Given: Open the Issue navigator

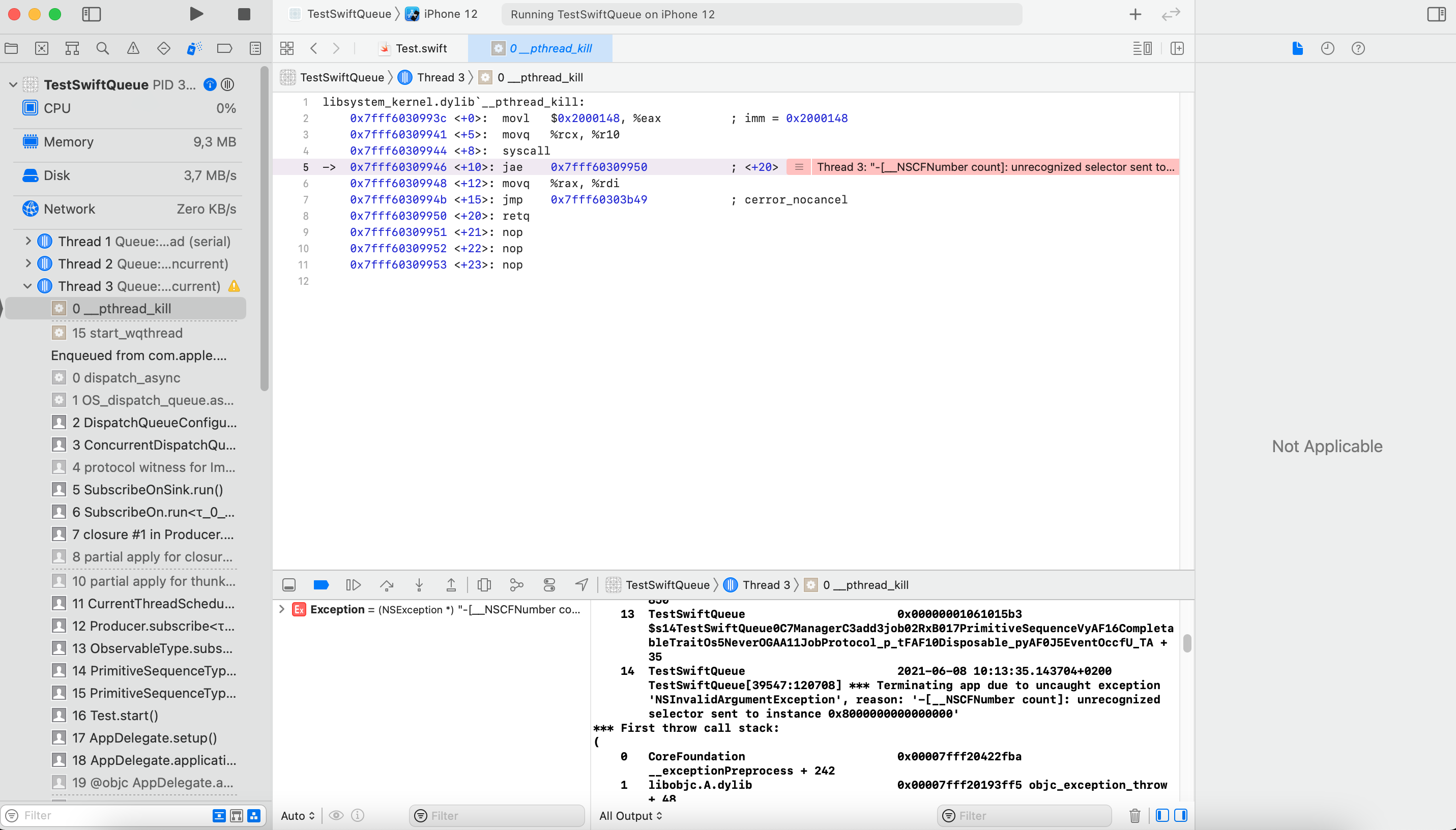Looking at the screenshot, I should point(133,48).
